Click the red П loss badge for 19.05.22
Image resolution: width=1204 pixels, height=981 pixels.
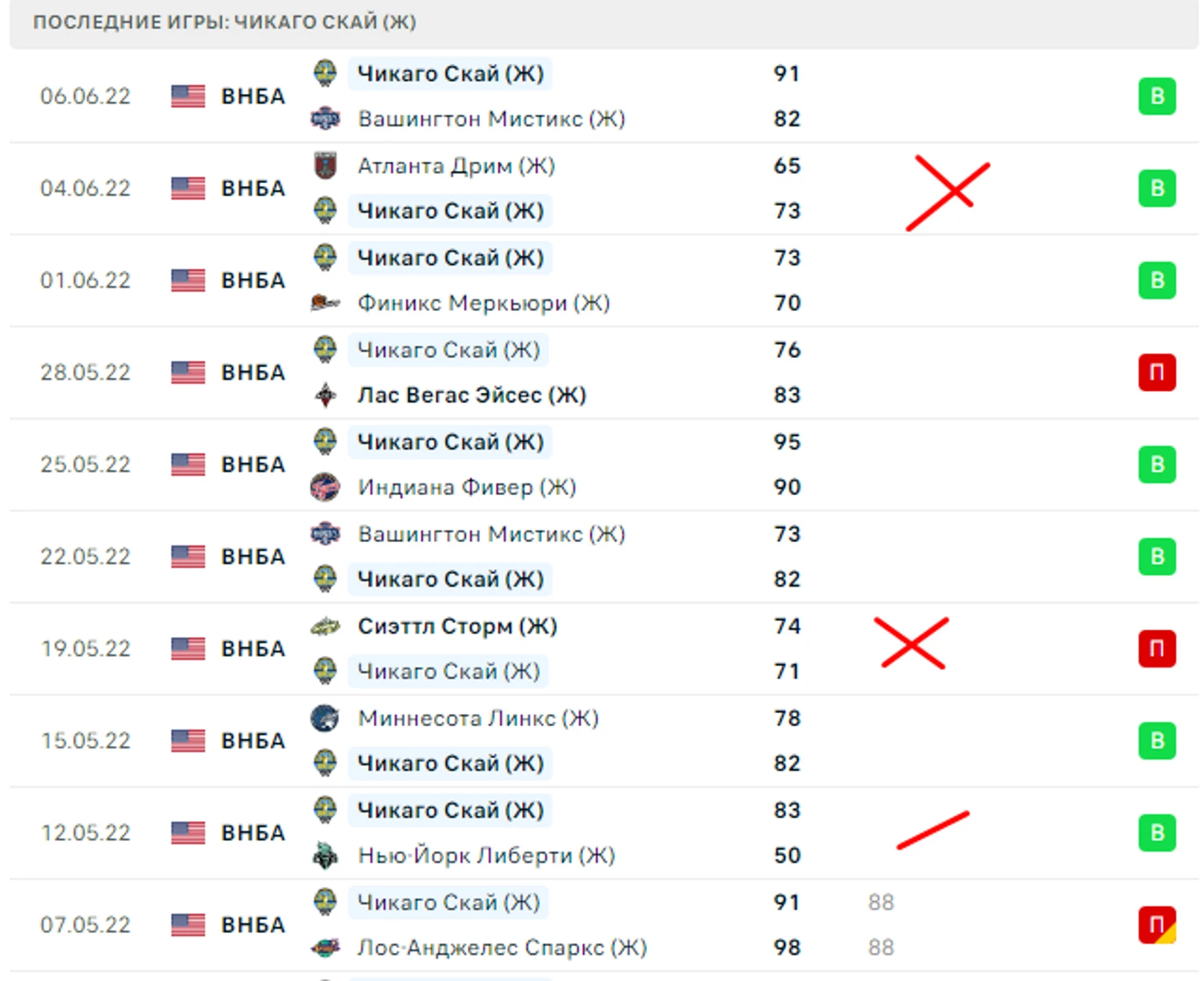[x=1156, y=648]
